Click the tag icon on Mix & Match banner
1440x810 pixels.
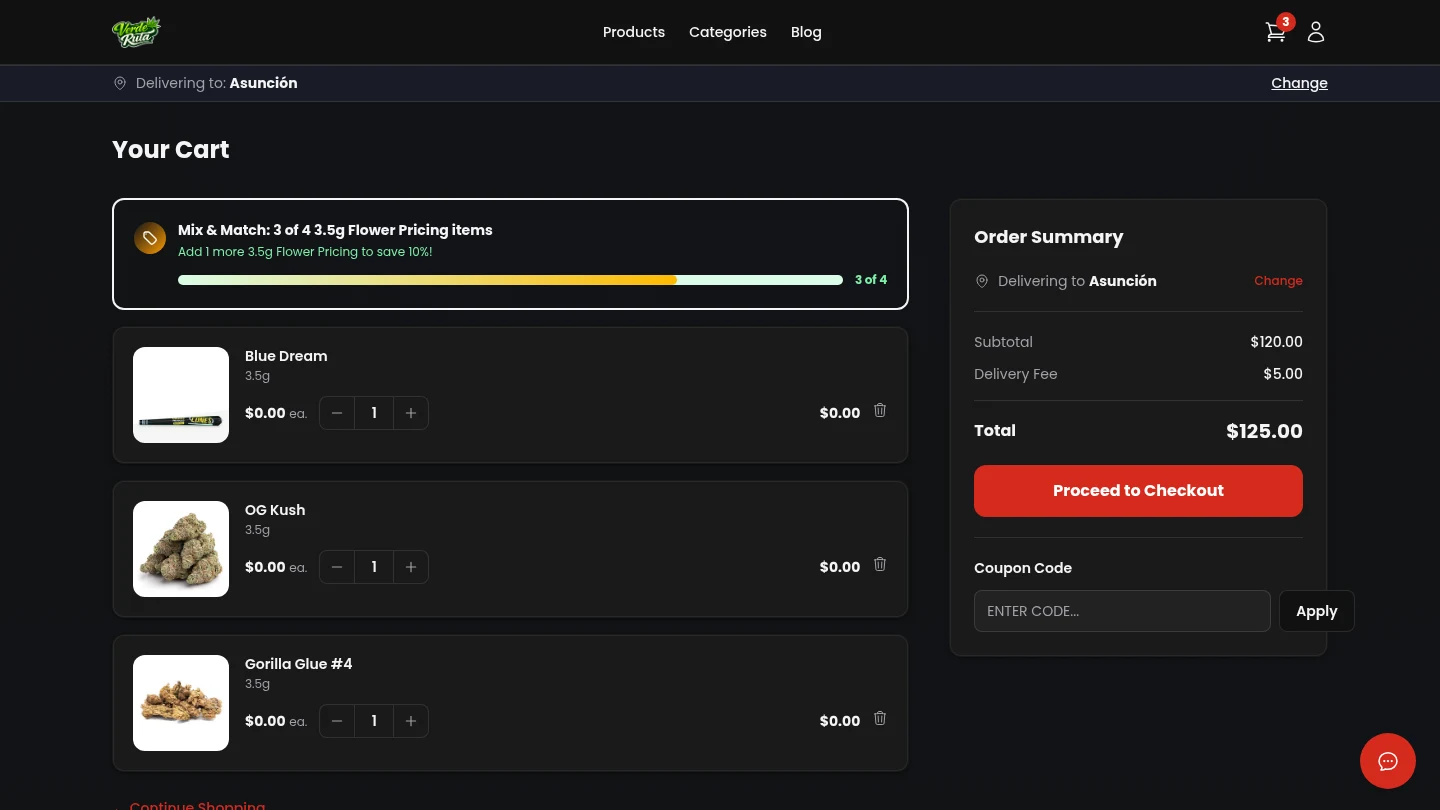click(x=150, y=238)
